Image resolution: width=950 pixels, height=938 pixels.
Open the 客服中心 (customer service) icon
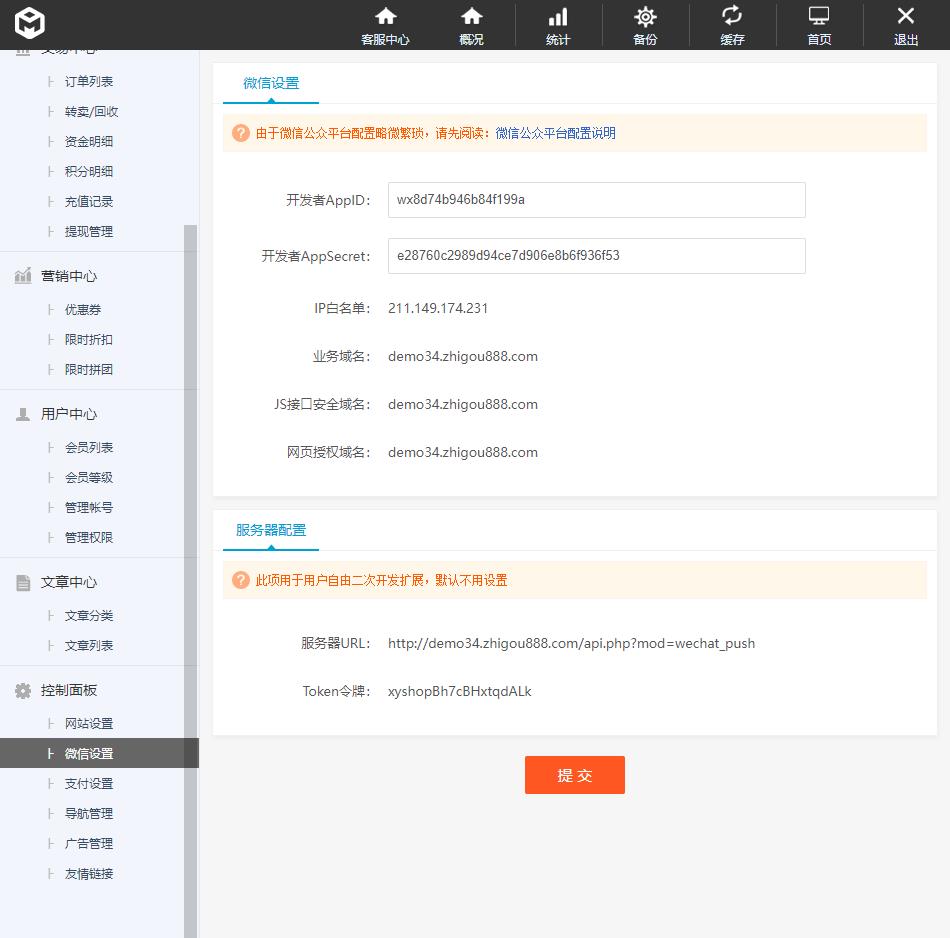pyautogui.click(x=386, y=25)
